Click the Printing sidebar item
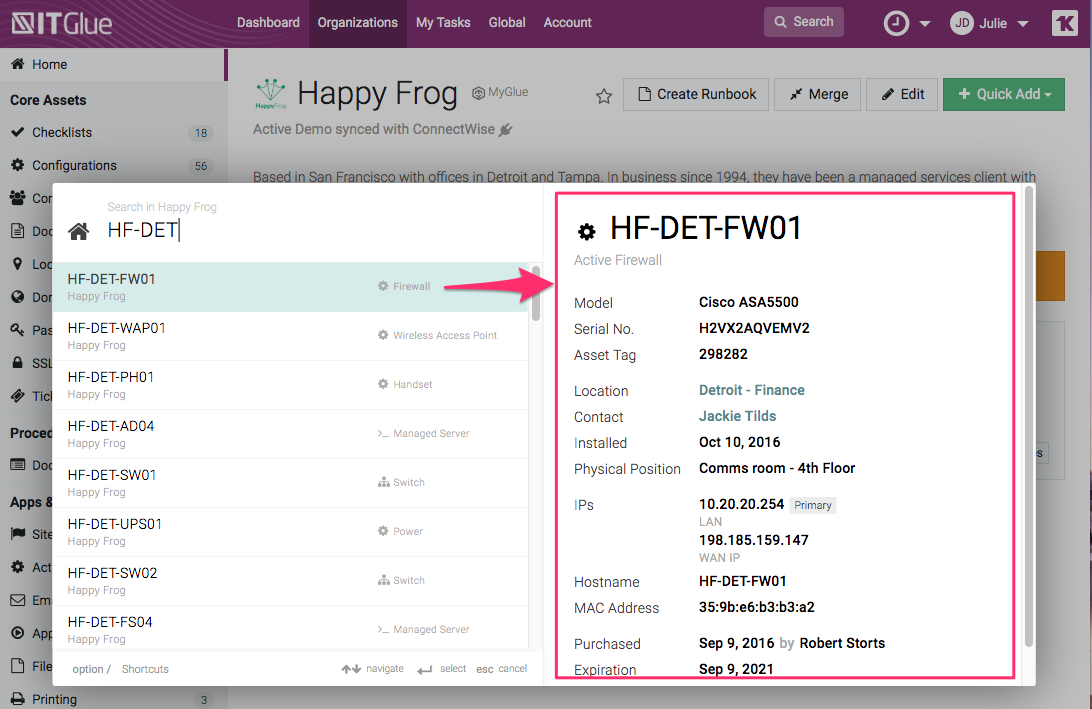 coord(112,699)
